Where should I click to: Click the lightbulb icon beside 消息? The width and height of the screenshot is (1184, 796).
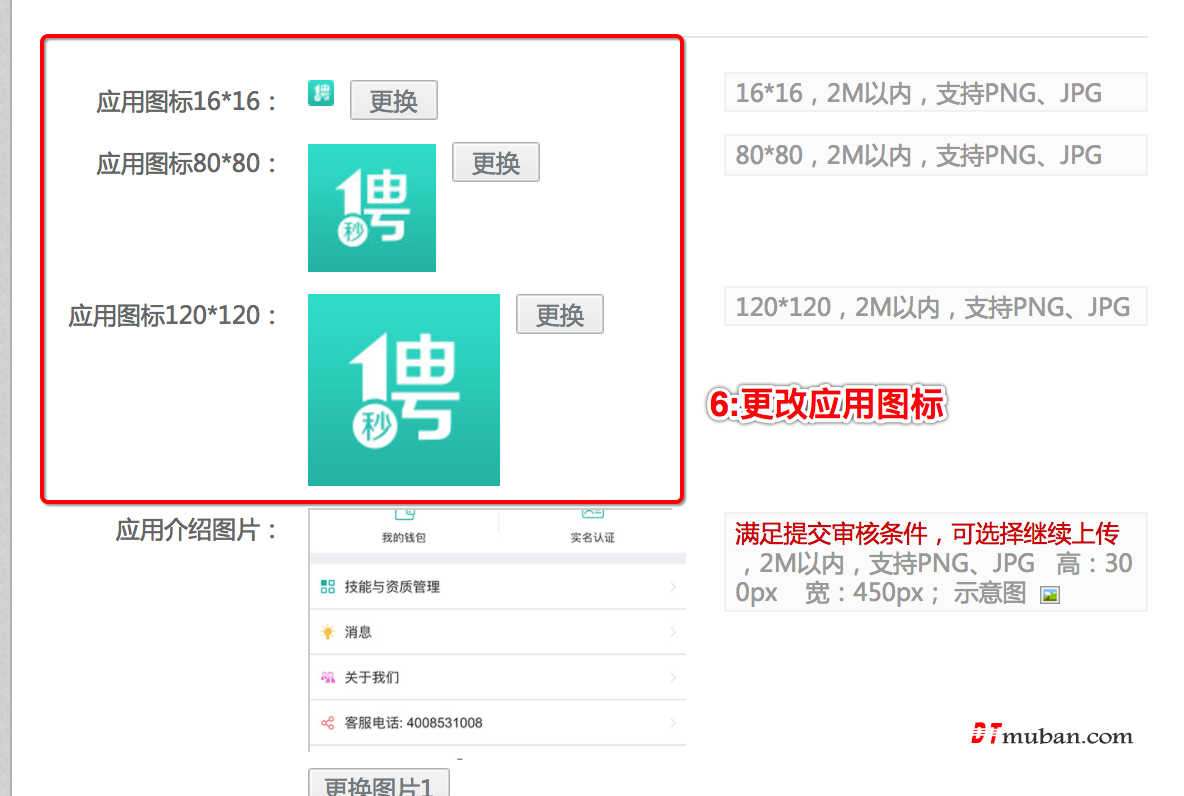pyautogui.click(x=327, y=632)
